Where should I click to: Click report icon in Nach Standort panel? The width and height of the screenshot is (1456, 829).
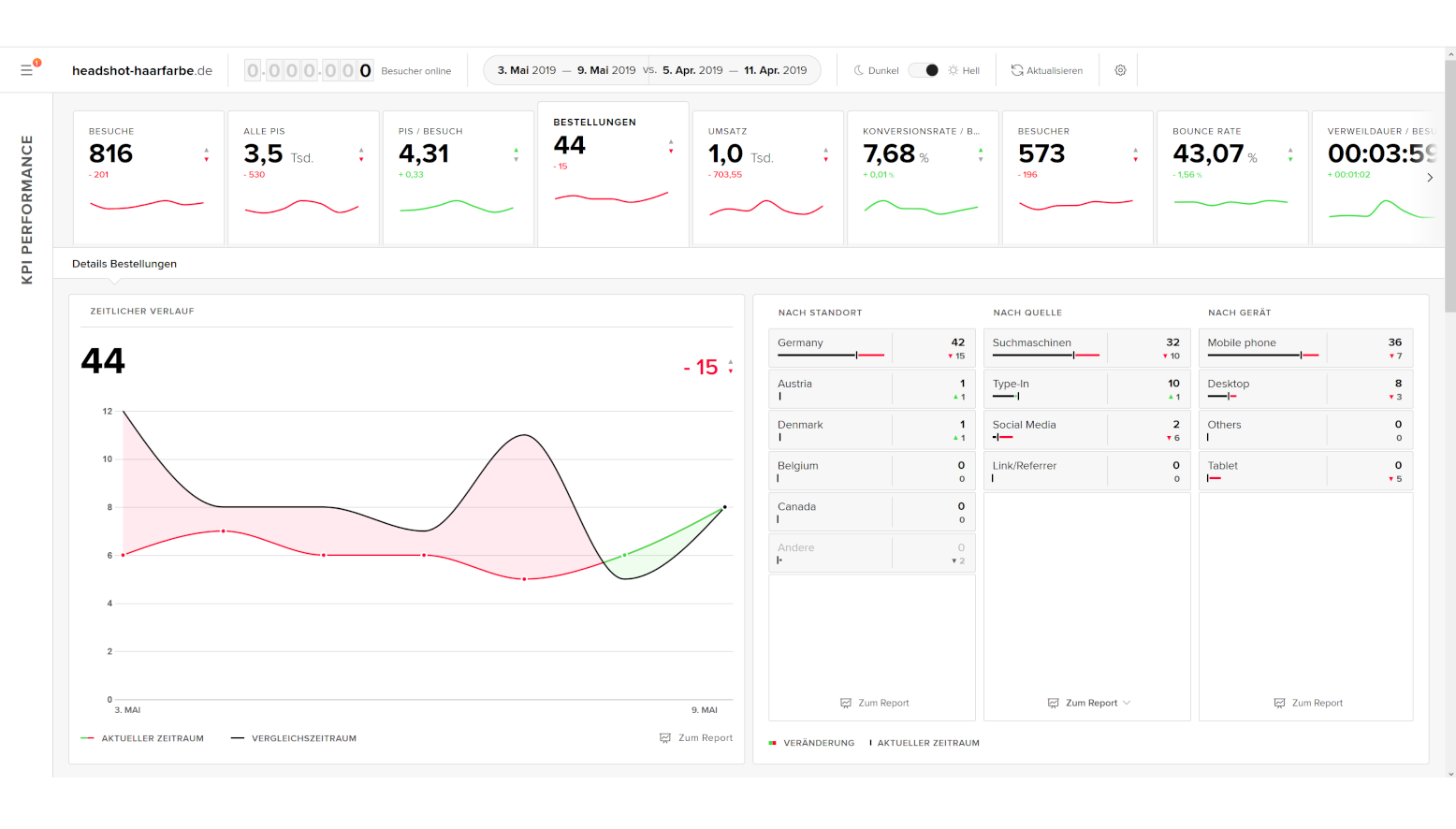pyautogui.click(x=846, y=703)
